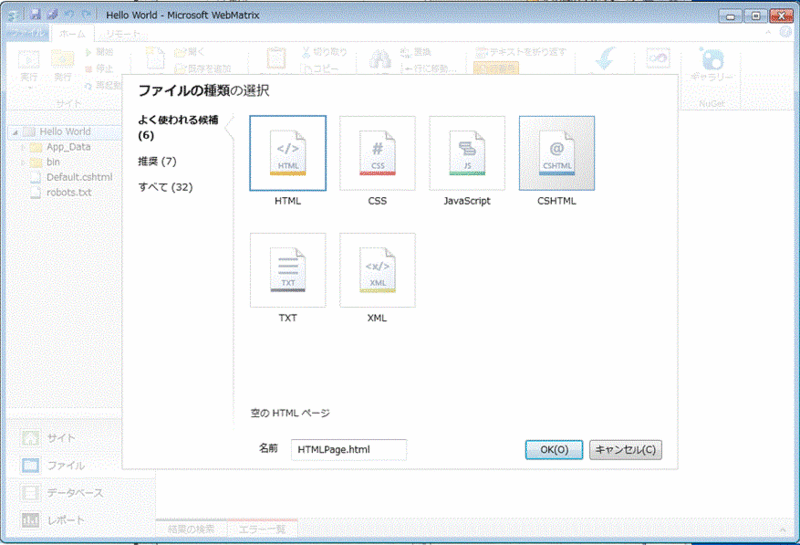Show the すべて (32) file types category
This screenshot has width=800, height=545.
[x=165, y=187]
